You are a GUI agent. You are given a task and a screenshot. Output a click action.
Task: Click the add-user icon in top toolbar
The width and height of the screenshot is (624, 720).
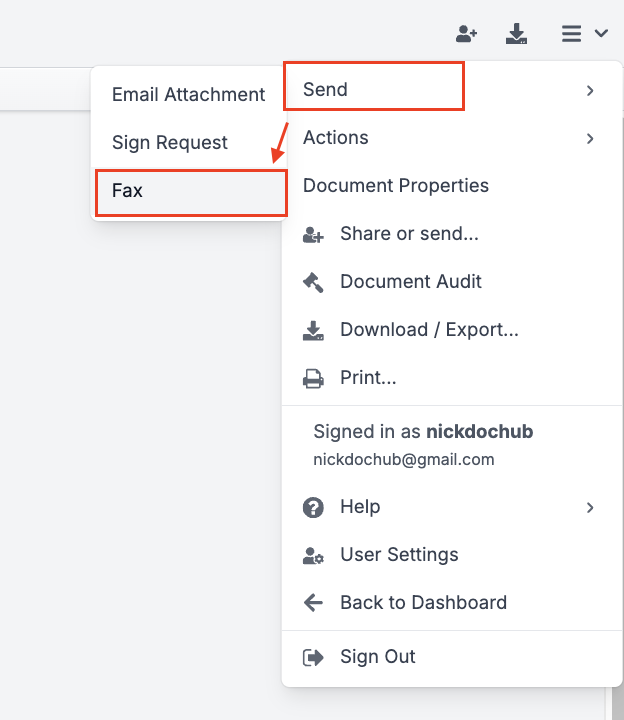(x=467, y=34)
